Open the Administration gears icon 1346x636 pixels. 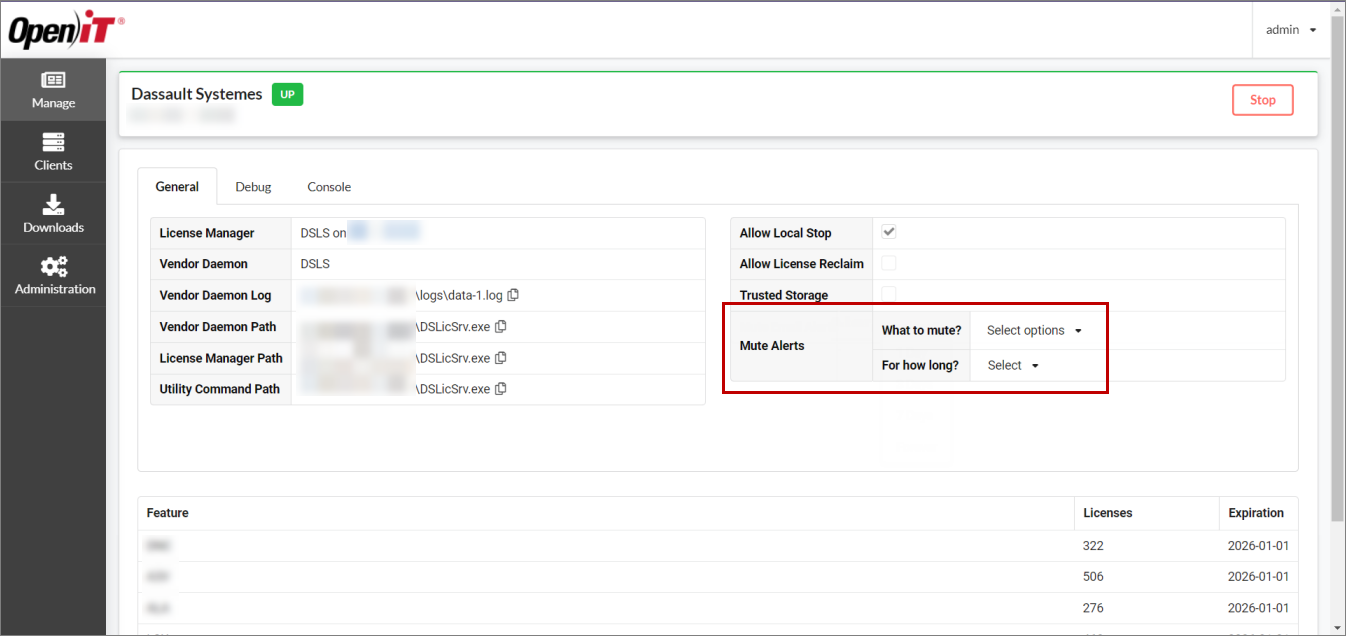pyautogui.click(x=53, y=275)
